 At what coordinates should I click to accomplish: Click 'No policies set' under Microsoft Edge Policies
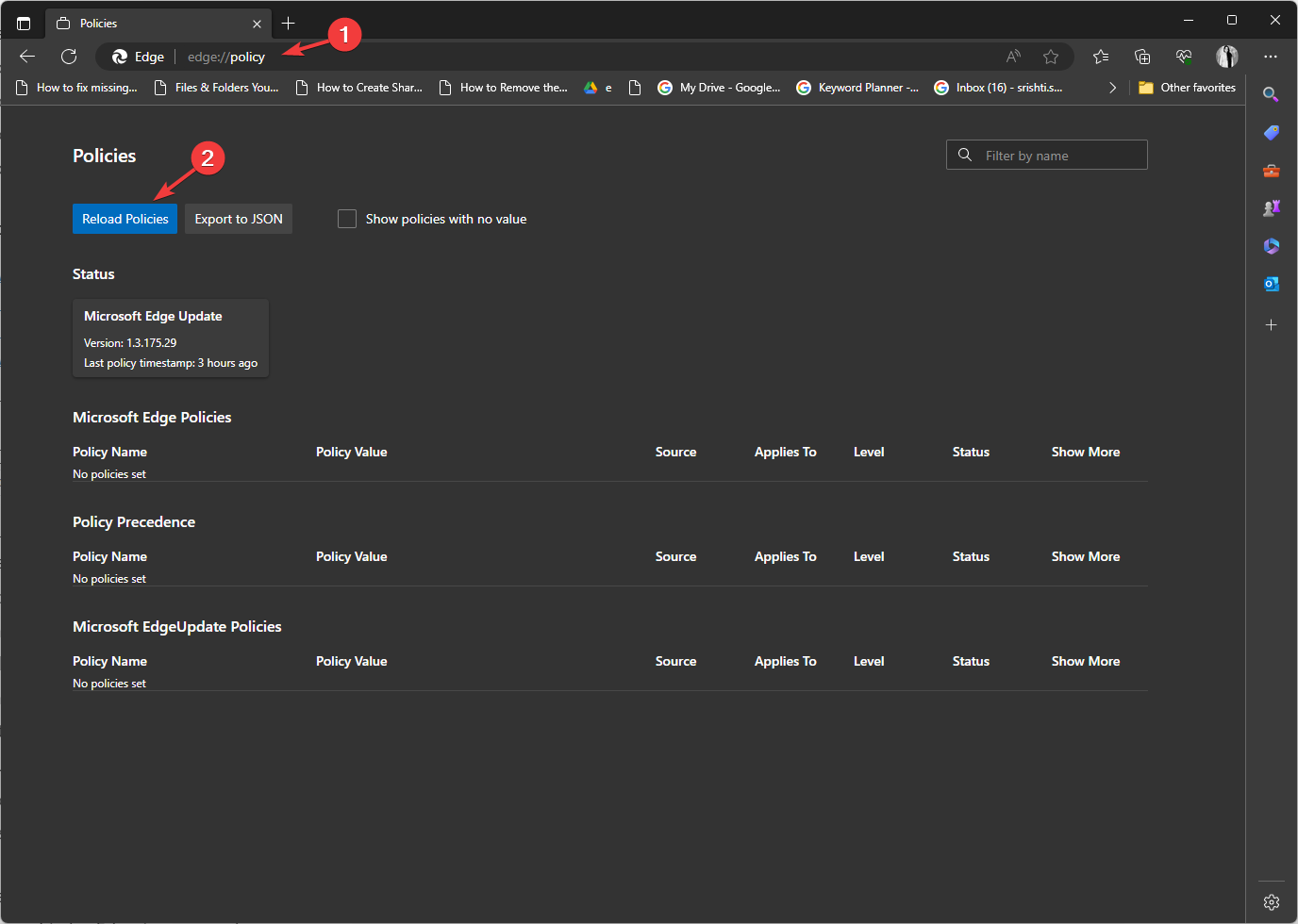(109, 474)
